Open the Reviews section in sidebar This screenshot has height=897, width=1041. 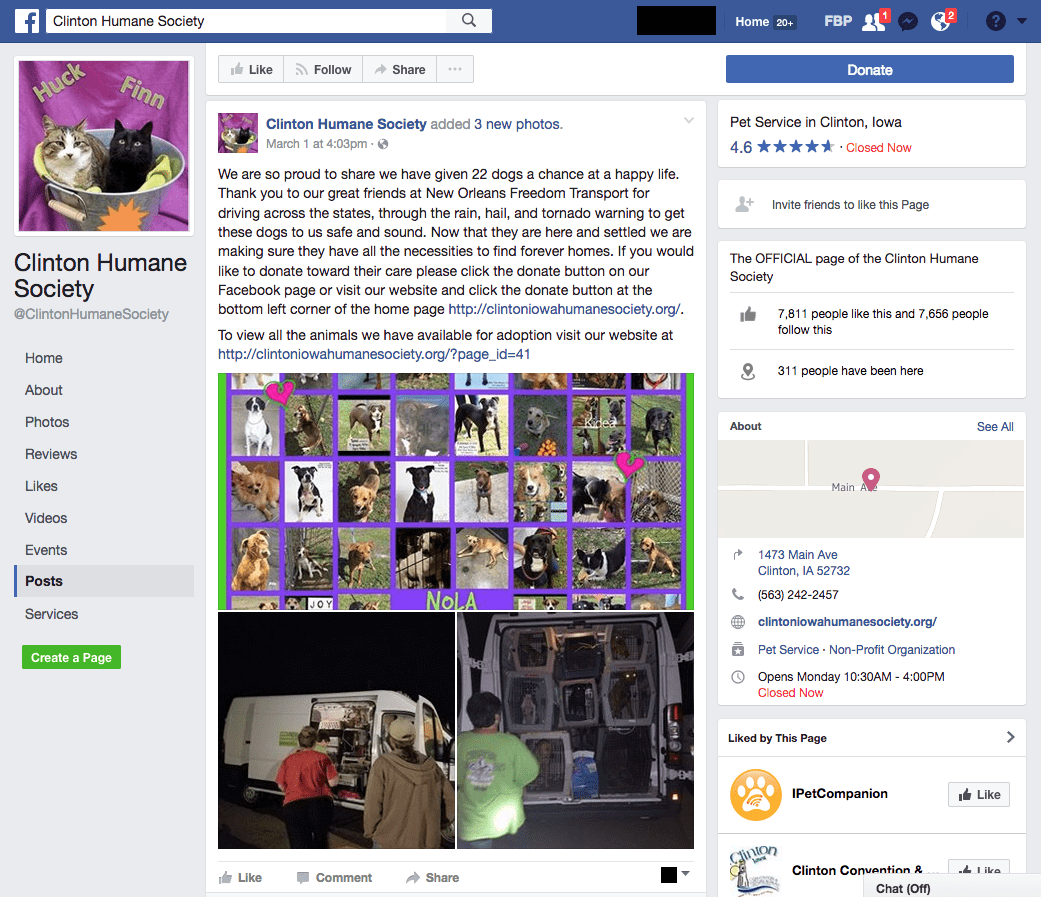[x=51, y=453]
